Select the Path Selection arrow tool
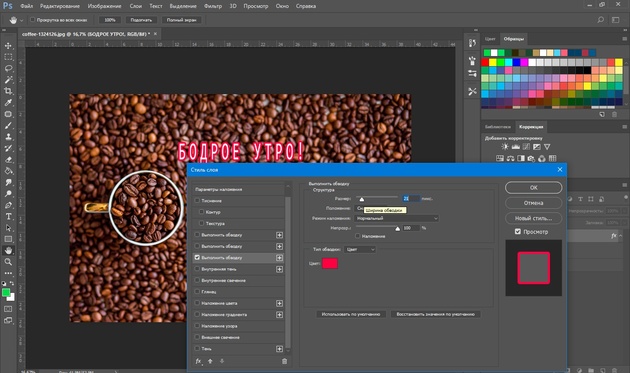The height and width of the screenshot is (373, 630). (x=8, y=227)
